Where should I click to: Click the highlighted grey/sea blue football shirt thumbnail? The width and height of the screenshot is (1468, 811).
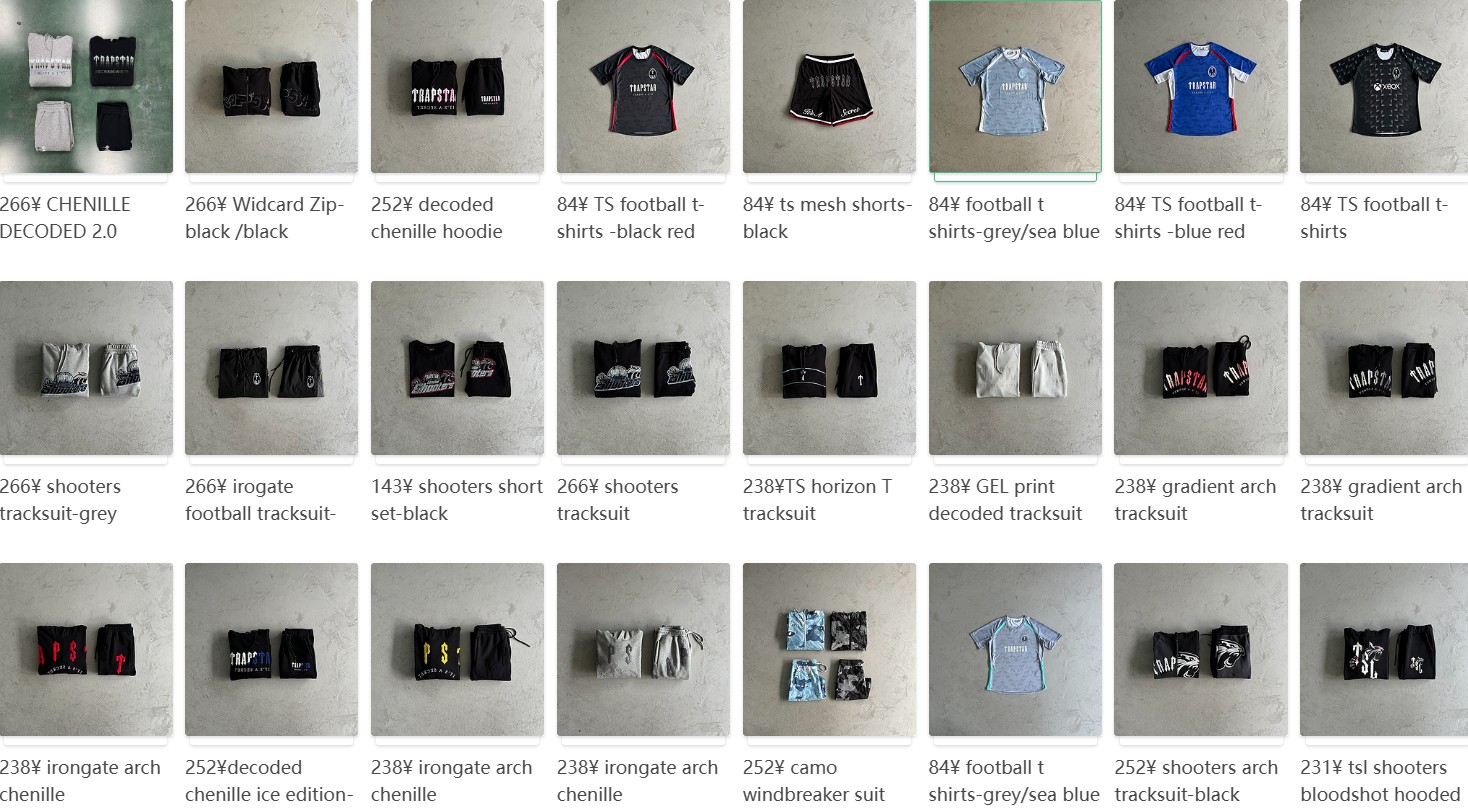point(1015,86)
